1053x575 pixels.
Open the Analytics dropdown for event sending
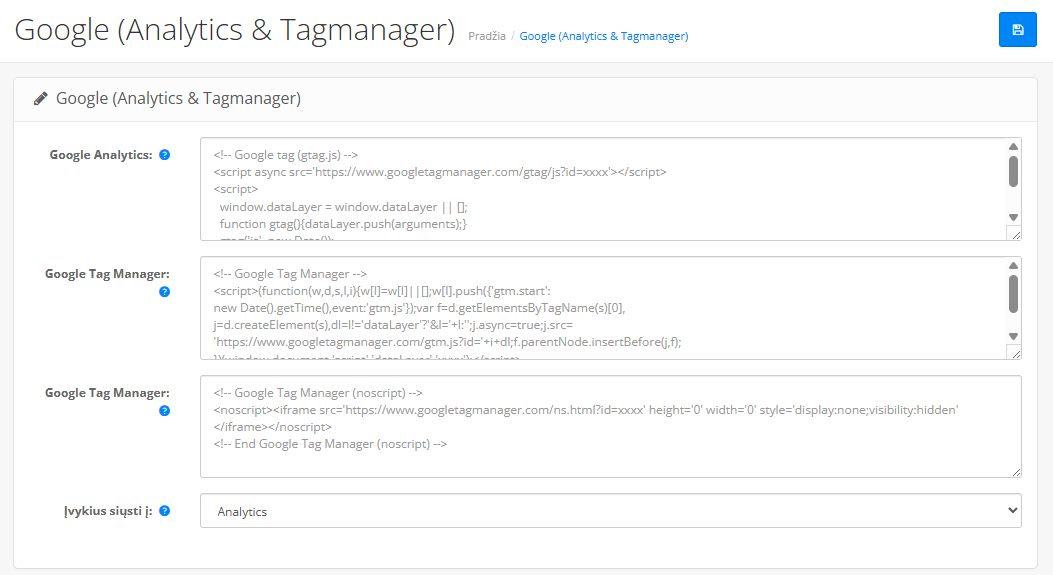[610, 511]
